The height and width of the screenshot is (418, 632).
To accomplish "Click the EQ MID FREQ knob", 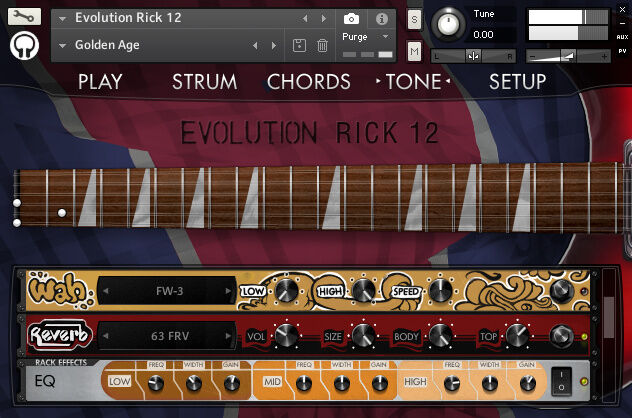I will coord(304,383).
